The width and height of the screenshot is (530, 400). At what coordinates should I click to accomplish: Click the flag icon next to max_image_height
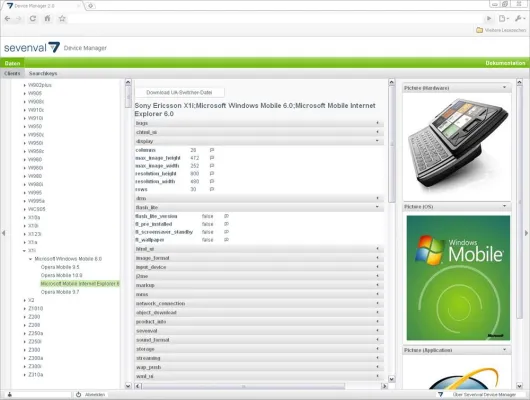(212, 158)
